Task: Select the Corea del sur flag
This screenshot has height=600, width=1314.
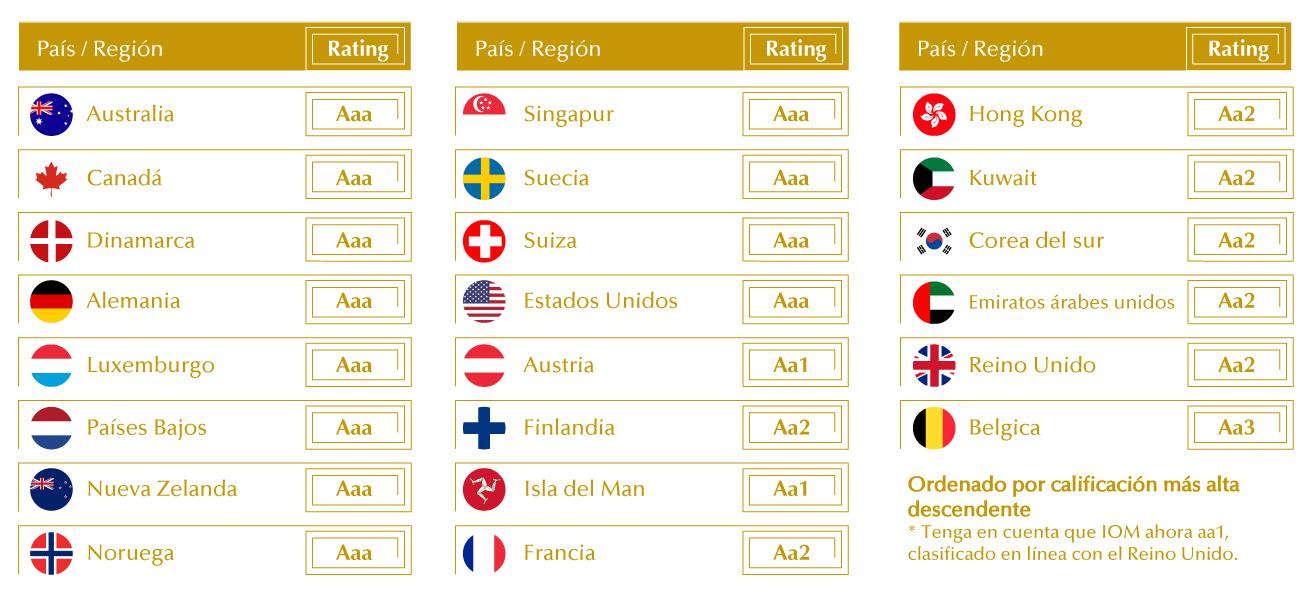Action: pos(934,240)
